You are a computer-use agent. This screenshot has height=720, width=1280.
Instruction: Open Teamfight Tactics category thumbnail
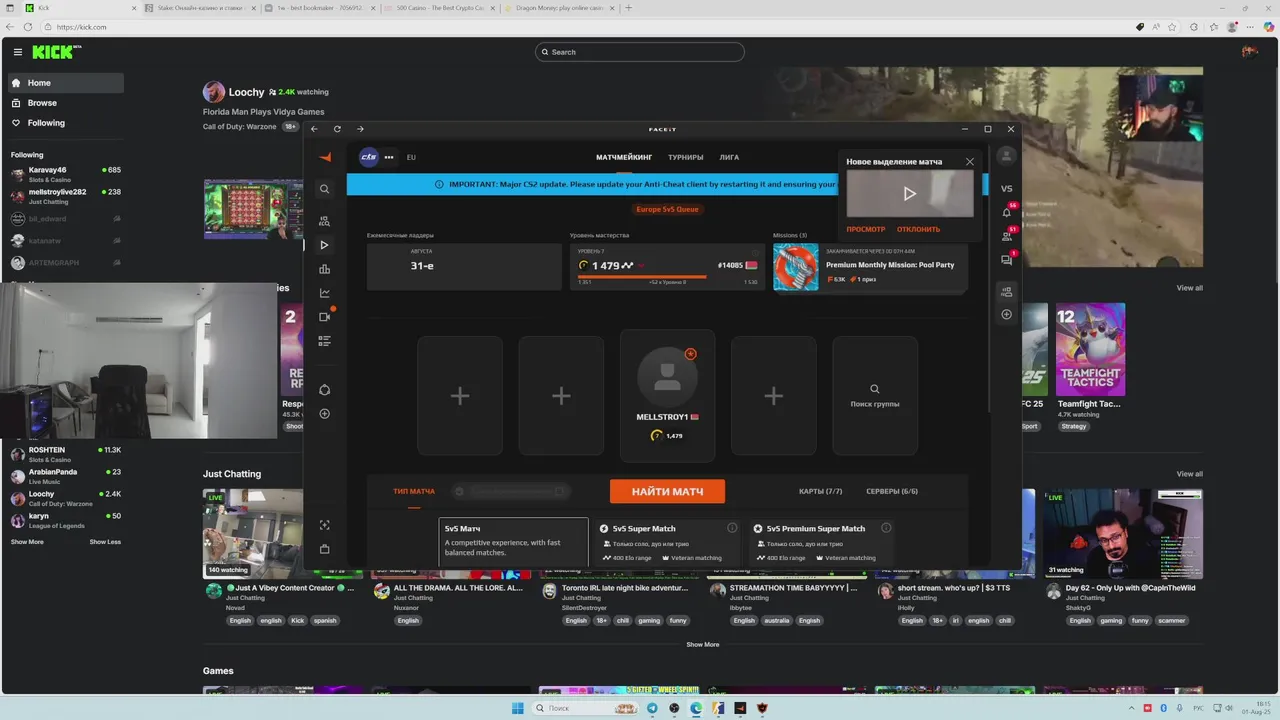click(x=1090, y=350)
